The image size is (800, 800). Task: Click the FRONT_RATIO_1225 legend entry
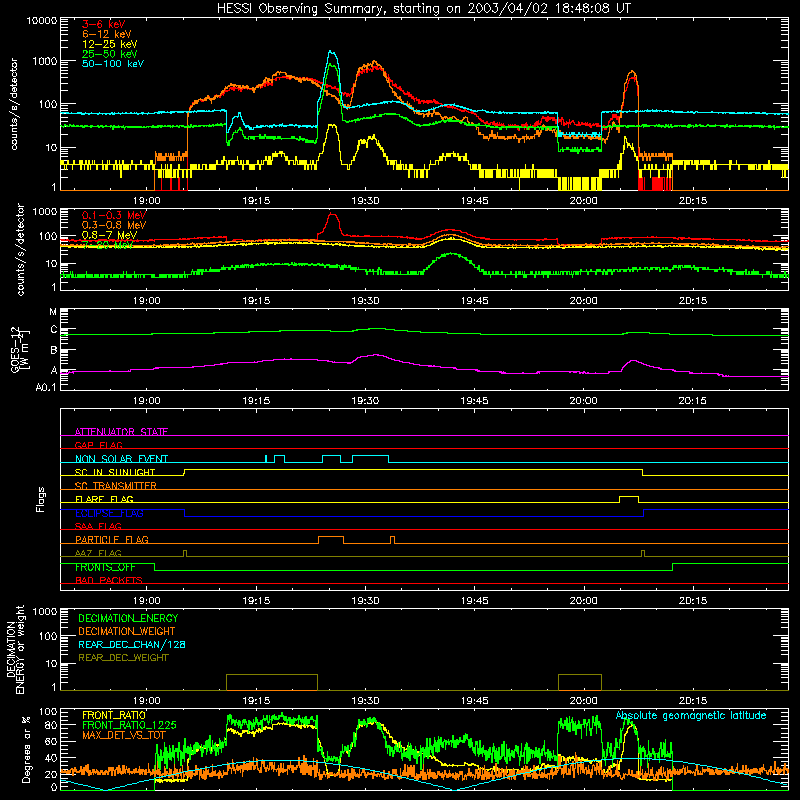(x=129, y=725)
